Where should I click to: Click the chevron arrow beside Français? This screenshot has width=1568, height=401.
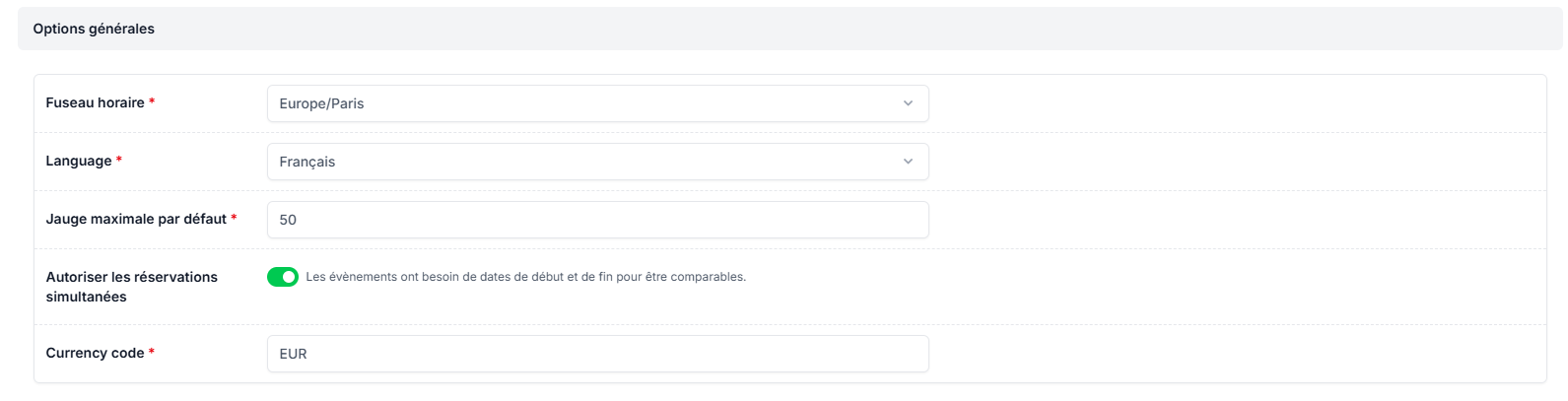click(x=908, y=162)
